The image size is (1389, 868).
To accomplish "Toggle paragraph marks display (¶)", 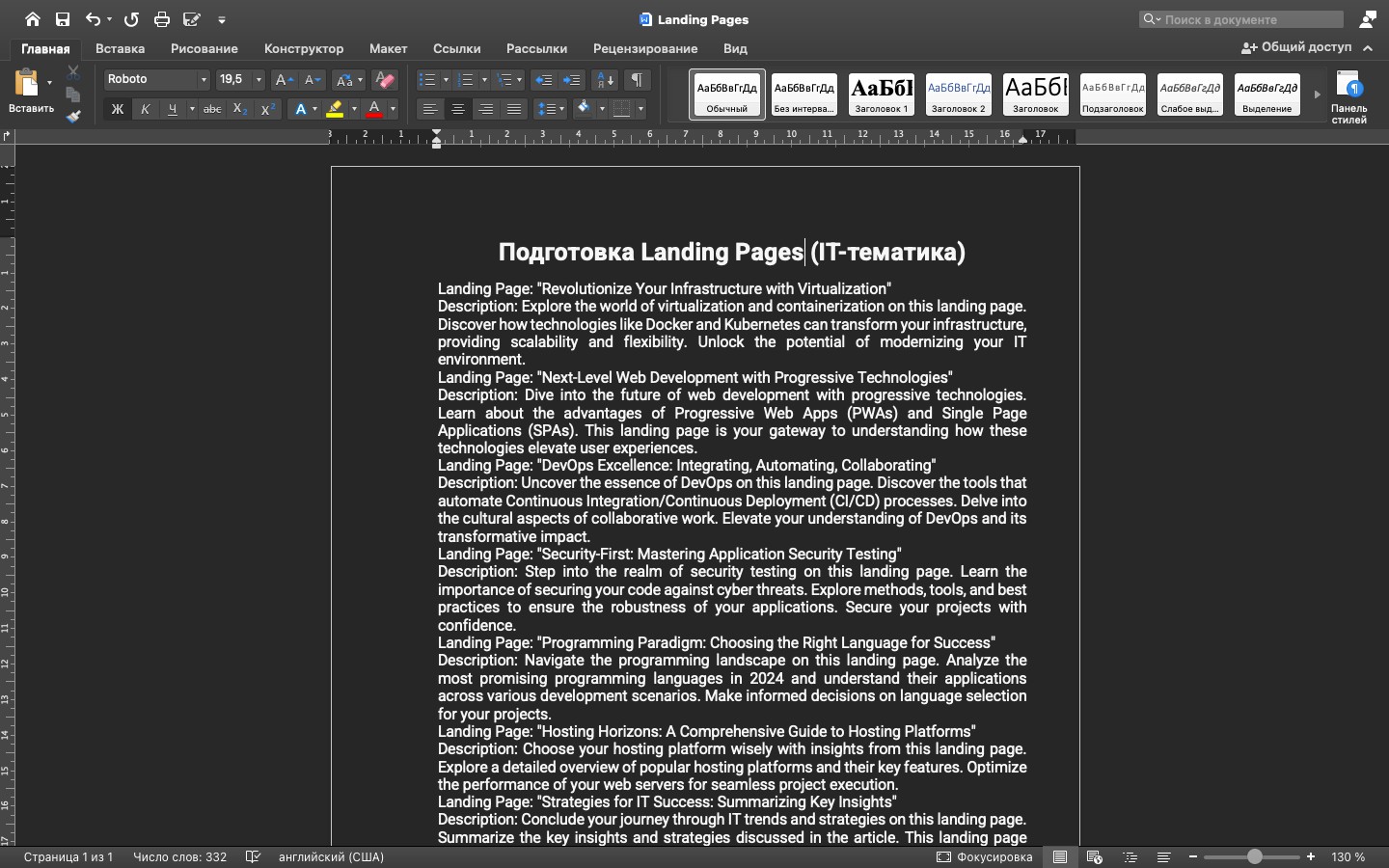I will pyautogui.click(x=637, y=80).
